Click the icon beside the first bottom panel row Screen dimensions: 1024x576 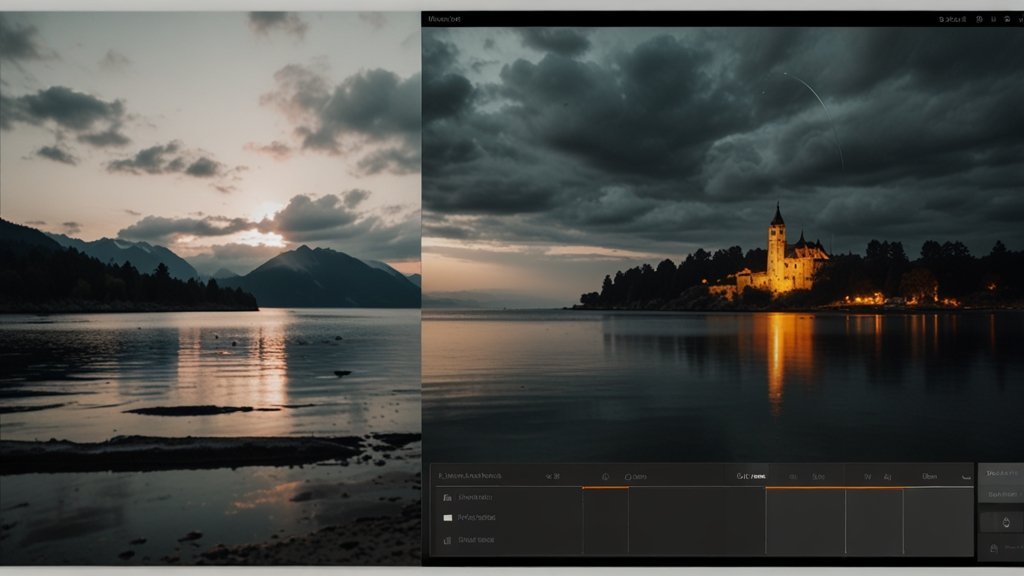click(447, 497)
